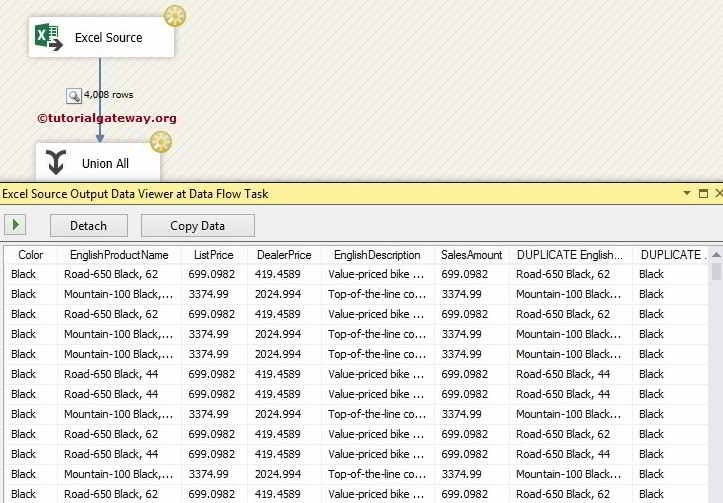This screenshot has width=723, height=503.
Task: Select first row Value-priced bike description cell
Action: point(378,274)
